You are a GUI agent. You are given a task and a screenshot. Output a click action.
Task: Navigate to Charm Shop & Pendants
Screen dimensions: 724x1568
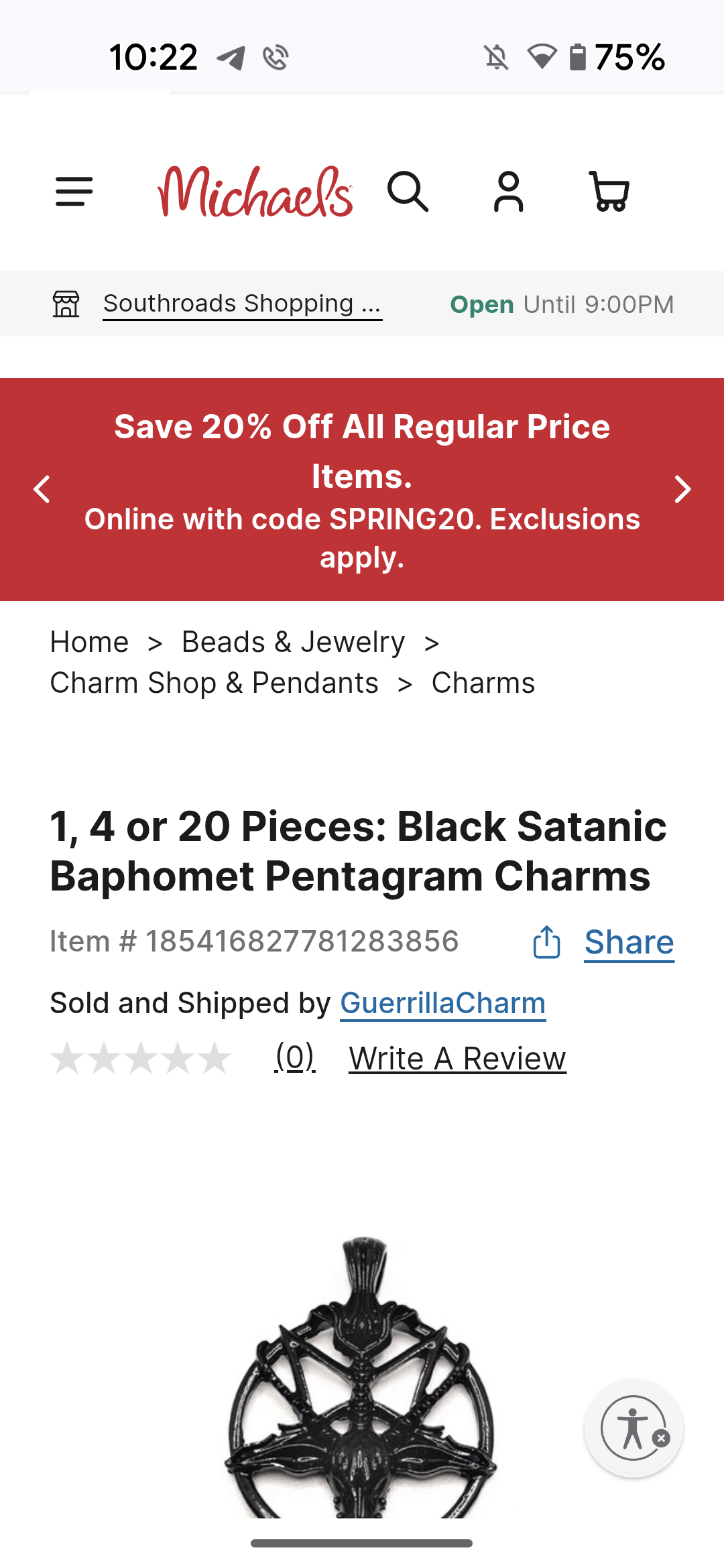[x=214, y=683]
